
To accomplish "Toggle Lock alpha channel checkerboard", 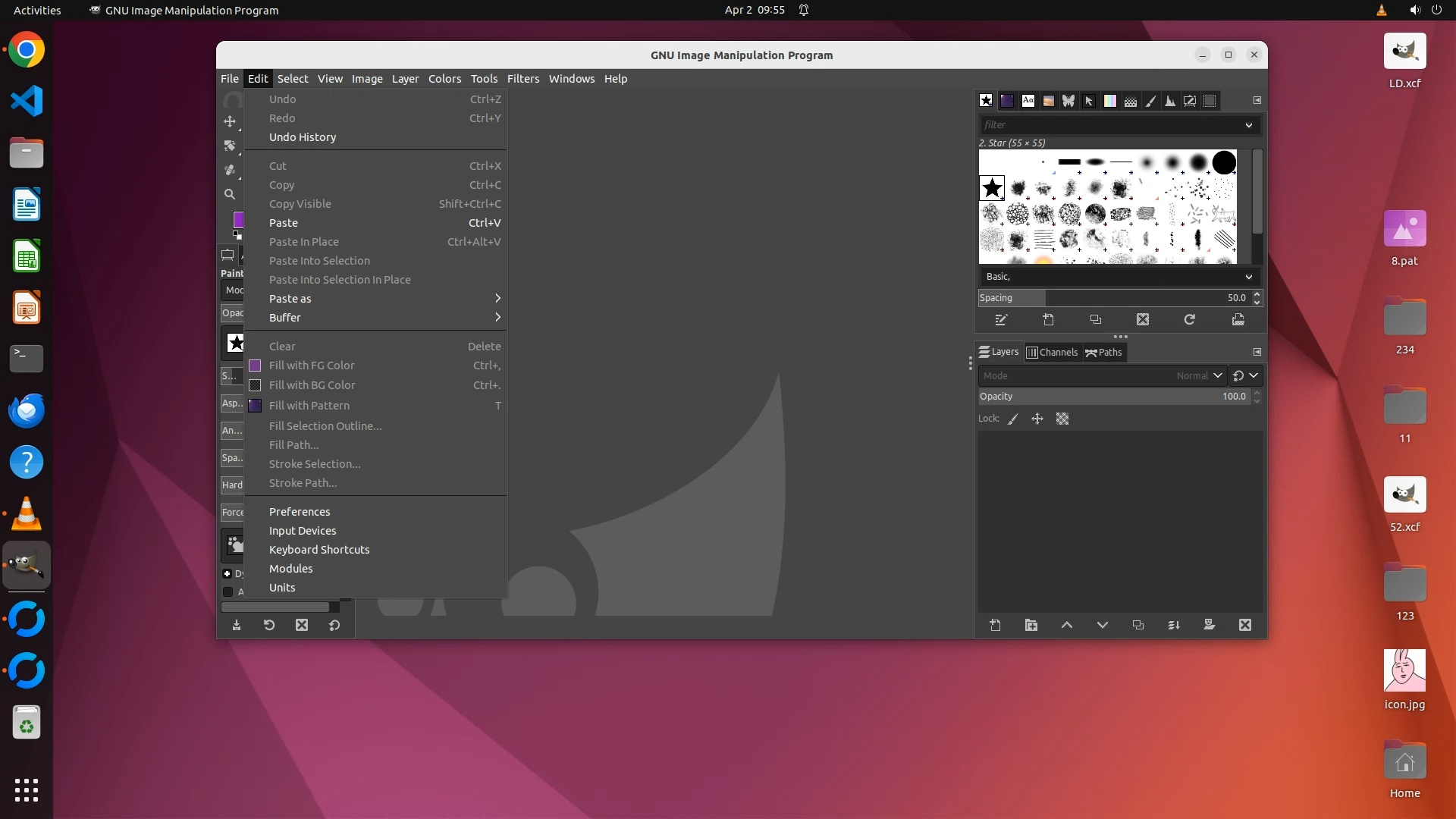I will point(1062,419).
